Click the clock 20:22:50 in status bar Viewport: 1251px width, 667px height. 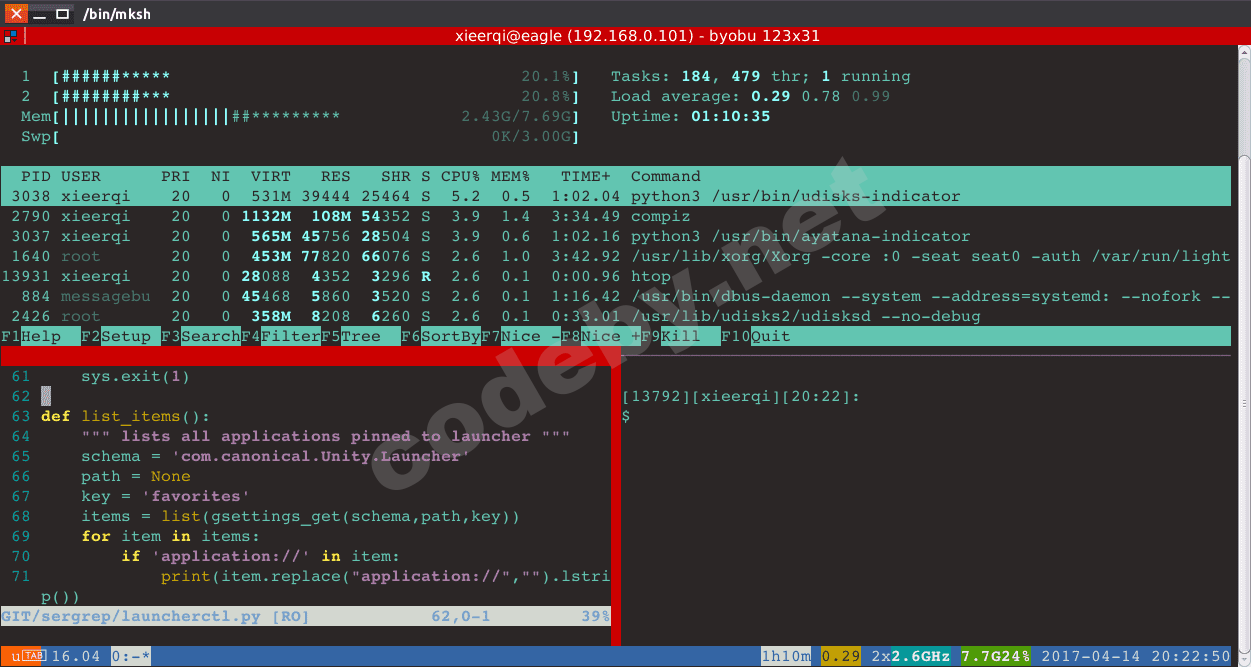click(x=1191, y=656)
